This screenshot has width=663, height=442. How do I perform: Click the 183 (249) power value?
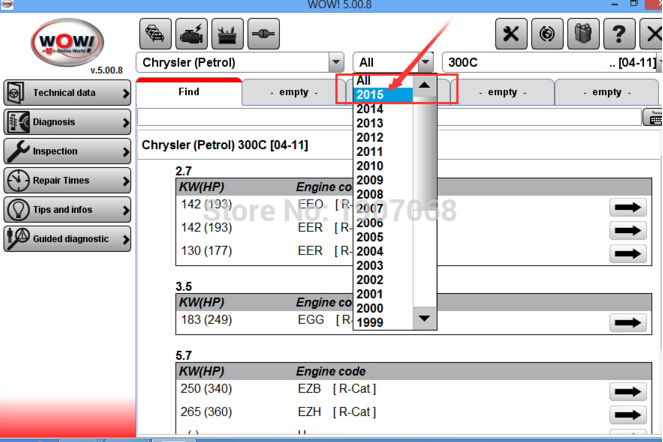point(206,320)
